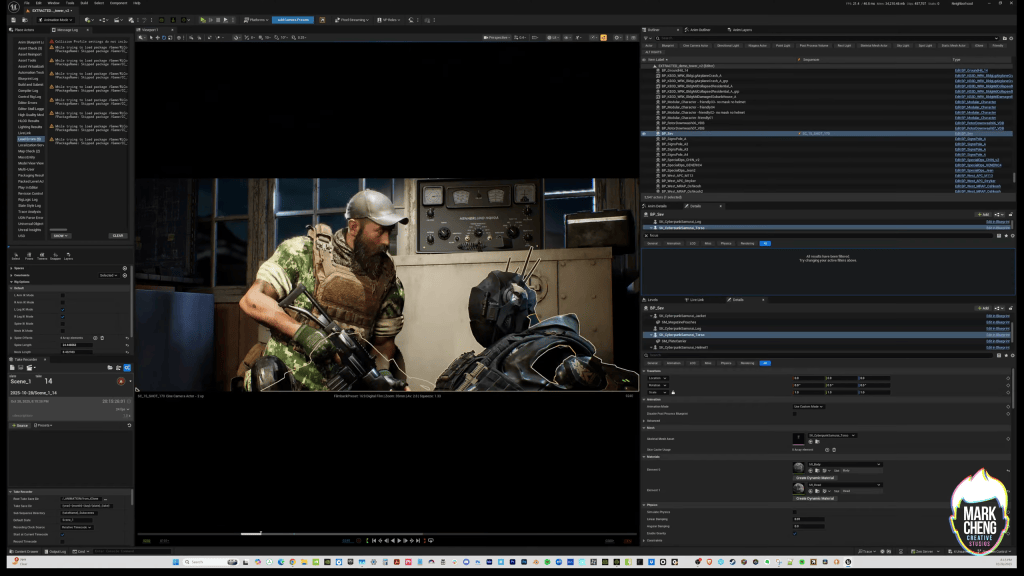Viewport: 1024px width, 576px height.
Task: Open the Recording Clock Source dropdown
Action: (x=76, y=527)
